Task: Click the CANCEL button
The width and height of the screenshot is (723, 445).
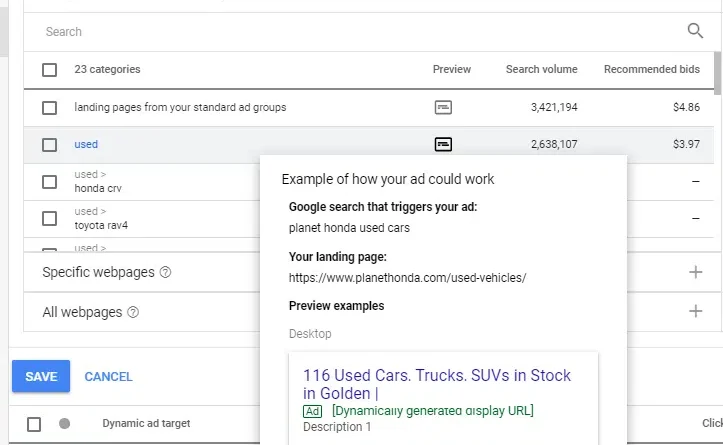Action: click(108, 377)
